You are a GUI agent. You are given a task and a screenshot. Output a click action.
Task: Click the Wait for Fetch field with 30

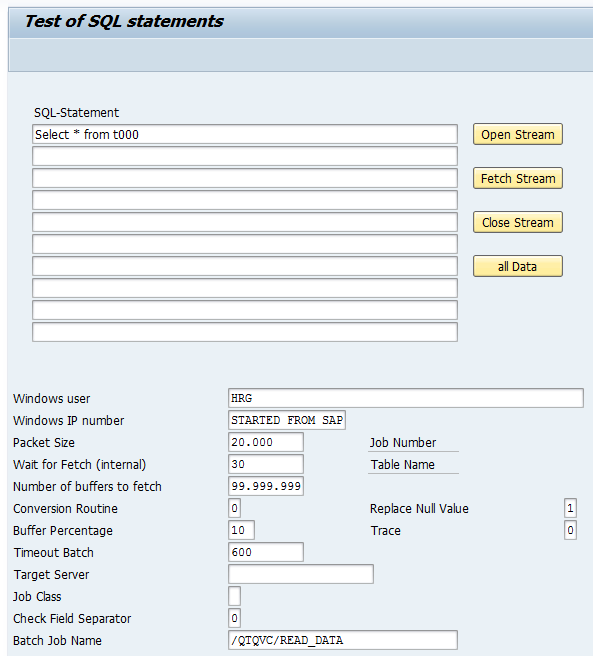tap(266, 464)
